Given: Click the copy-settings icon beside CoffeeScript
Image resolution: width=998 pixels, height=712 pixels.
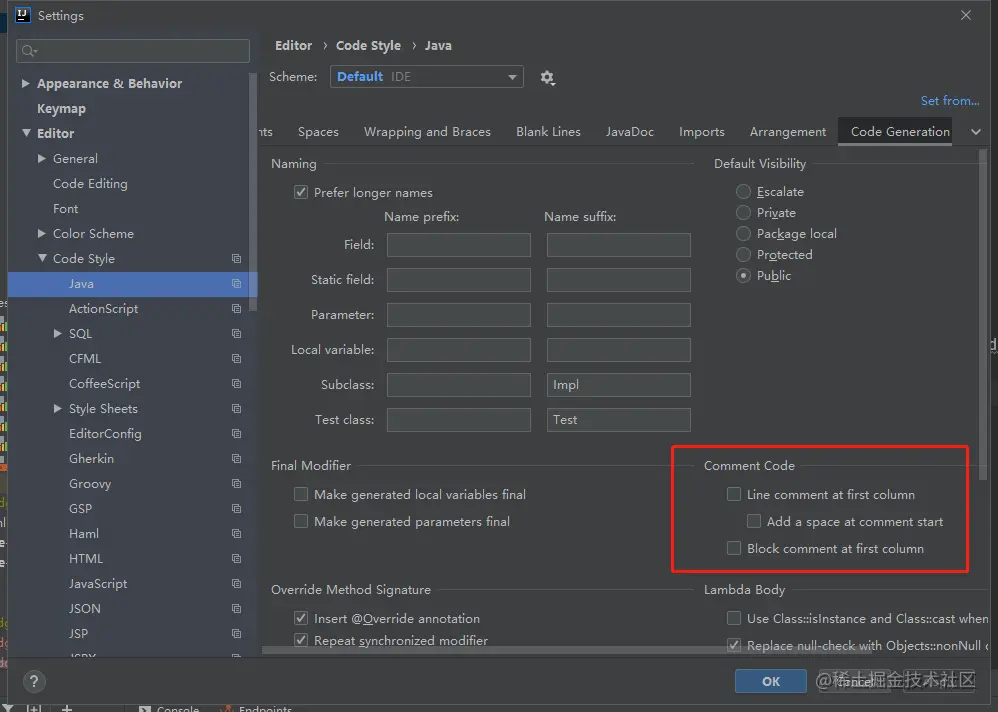Looking at the screenshot, I should [236, 384].
